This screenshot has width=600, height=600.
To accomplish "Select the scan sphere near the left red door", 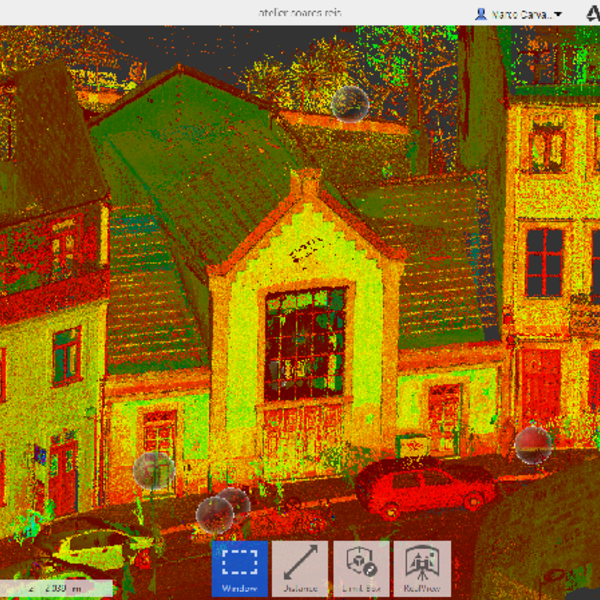I will click(x=153, y=469).
